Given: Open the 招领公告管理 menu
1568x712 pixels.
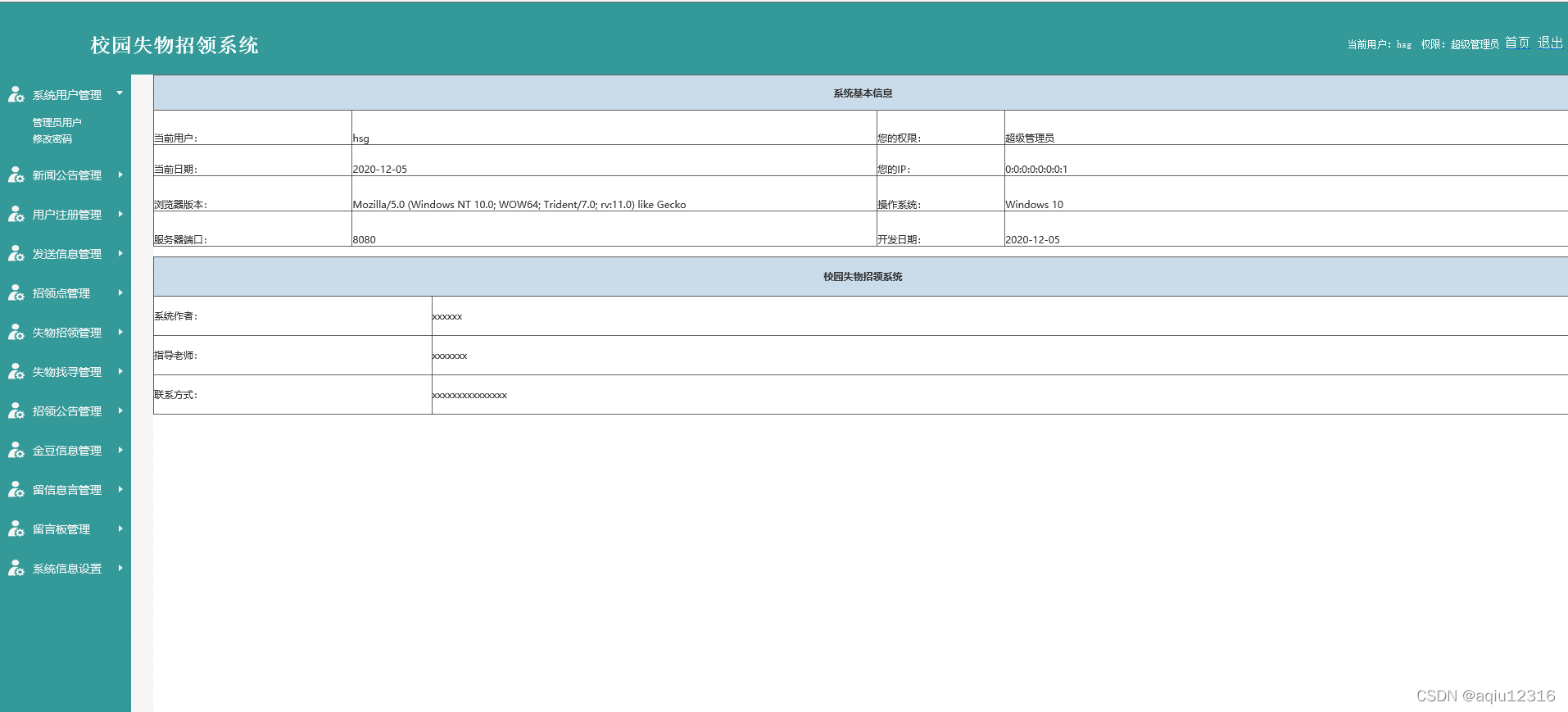Looking at the screenshot, I should [67, 411].
